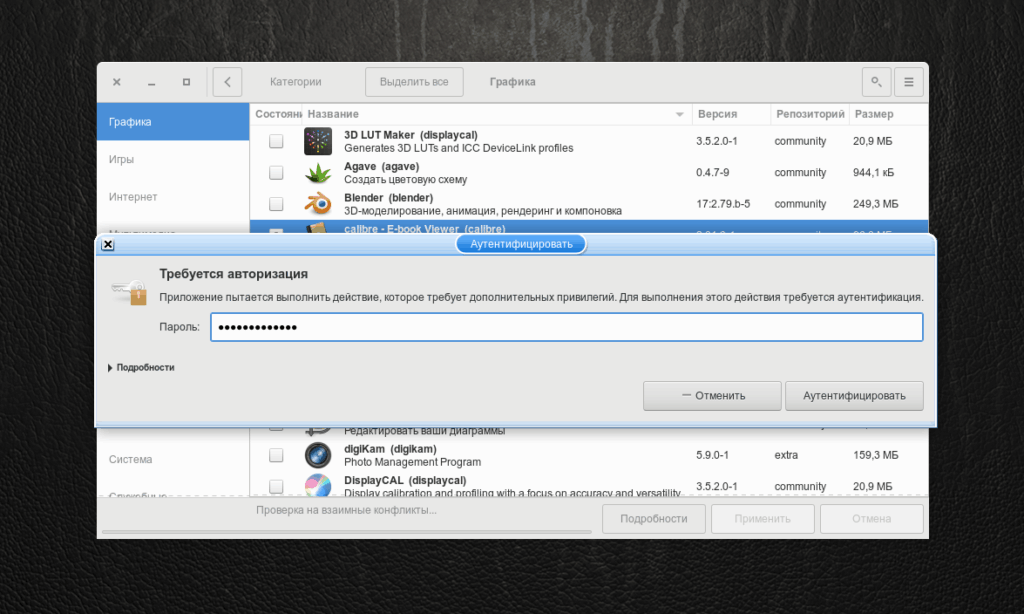Select the Графика category in sidebar
The image size is (1024, 614).
coord(173,121)
